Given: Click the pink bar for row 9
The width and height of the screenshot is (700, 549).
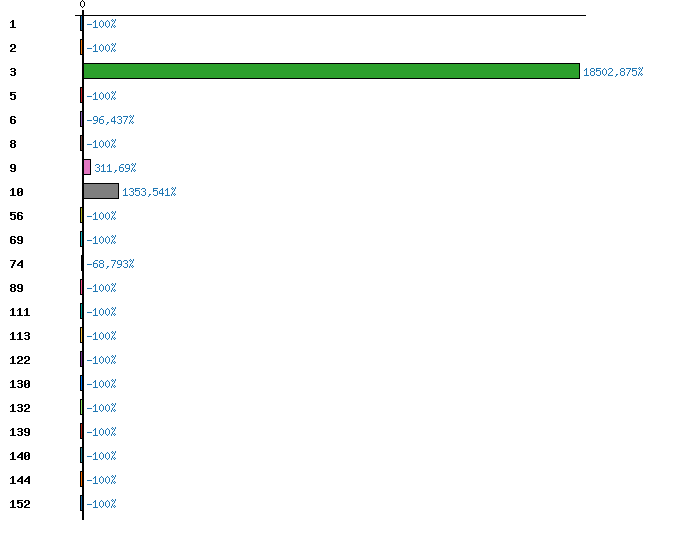Looking at the screenshot, I should (87, 167).
